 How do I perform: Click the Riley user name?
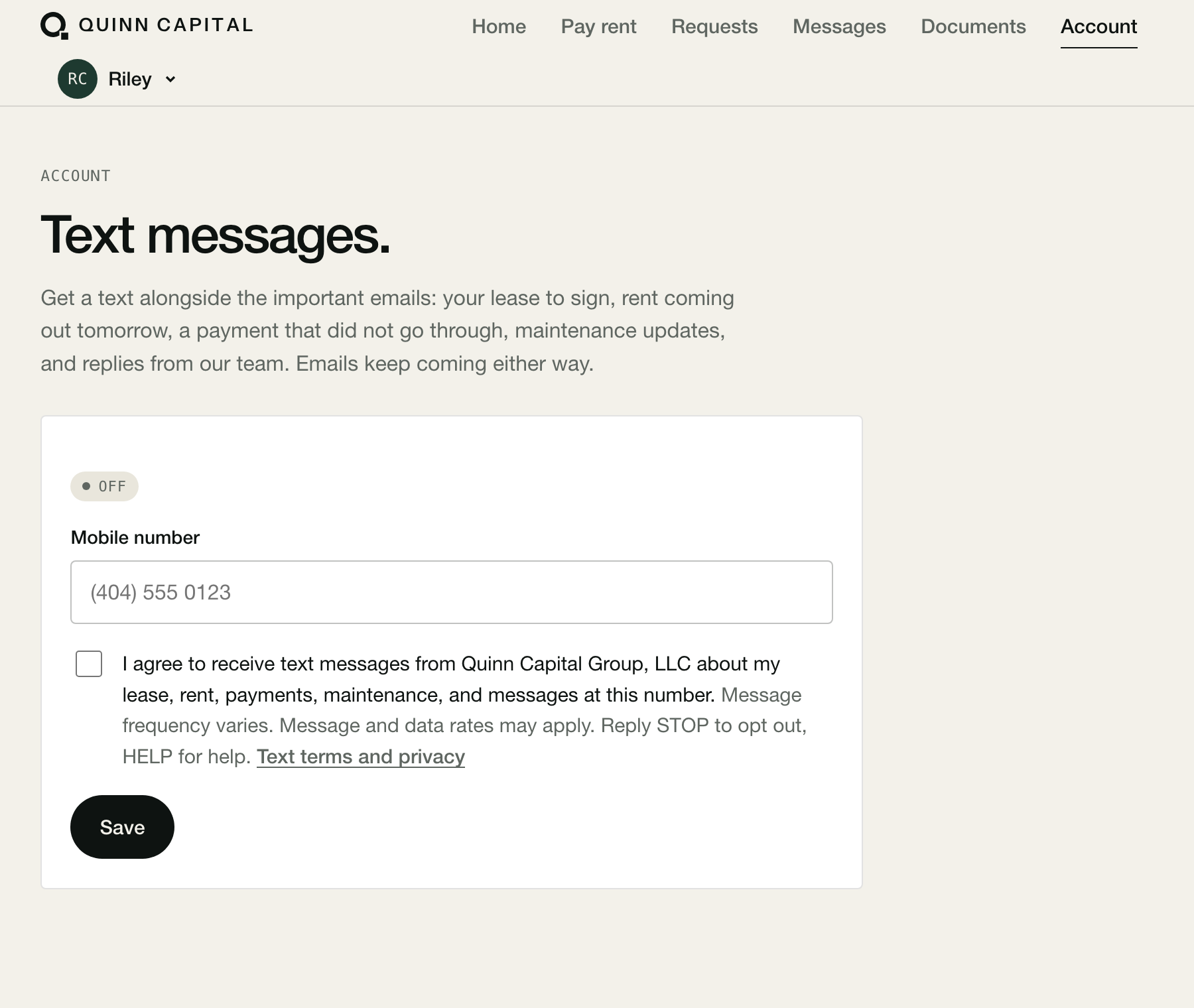[x=130, y=80]
